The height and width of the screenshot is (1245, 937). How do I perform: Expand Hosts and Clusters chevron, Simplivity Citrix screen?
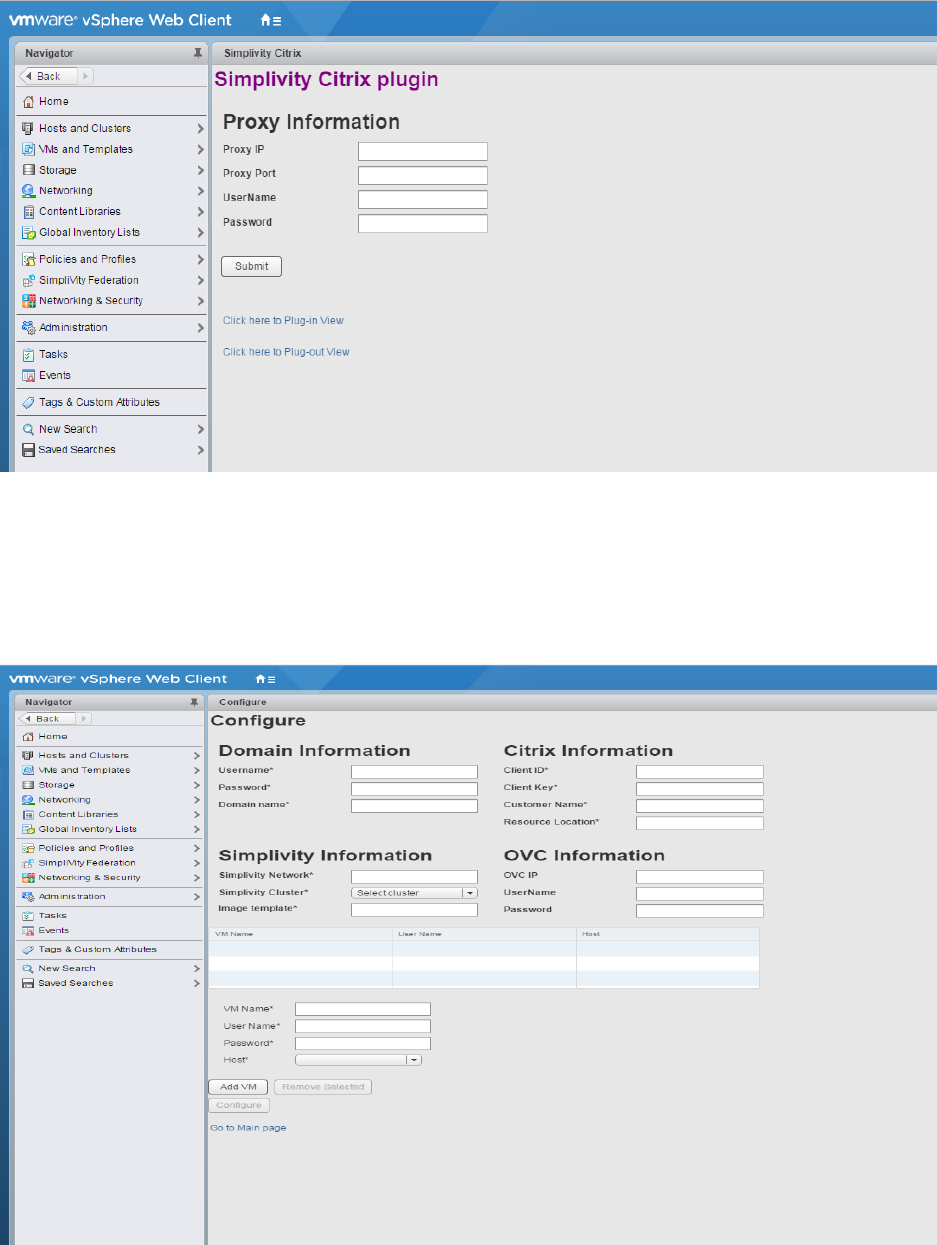[x=200, y=129]
